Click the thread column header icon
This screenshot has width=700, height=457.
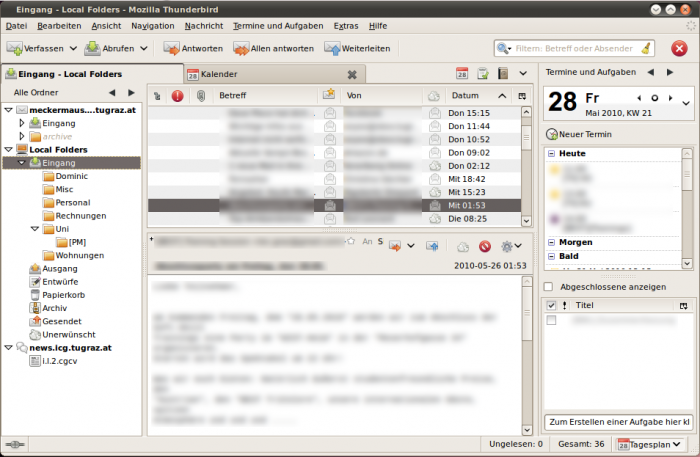(x=157, y=96)
